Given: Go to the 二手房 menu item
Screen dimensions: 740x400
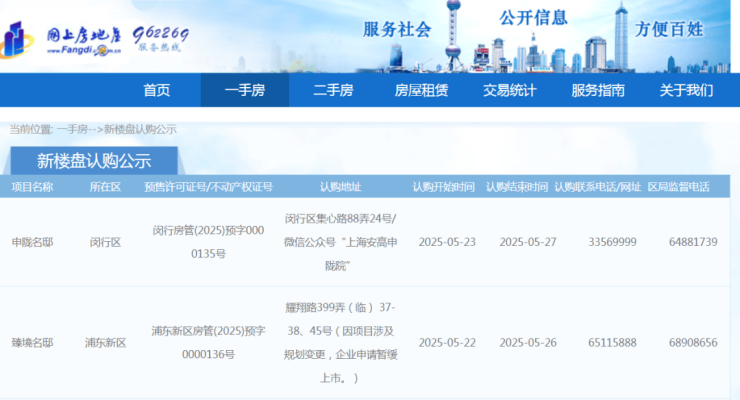Looking at the screenshot, I should (333, 90).
